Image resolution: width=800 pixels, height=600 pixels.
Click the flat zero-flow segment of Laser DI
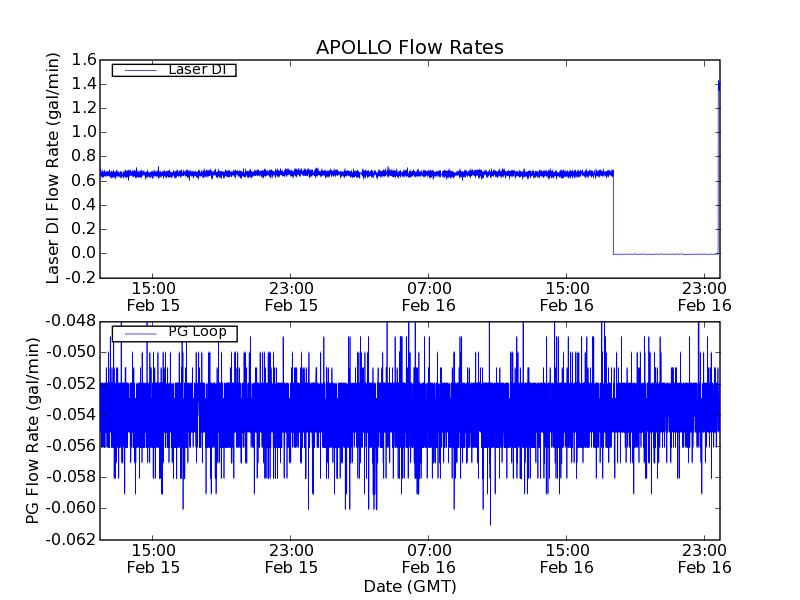click(x=665, y=254)
